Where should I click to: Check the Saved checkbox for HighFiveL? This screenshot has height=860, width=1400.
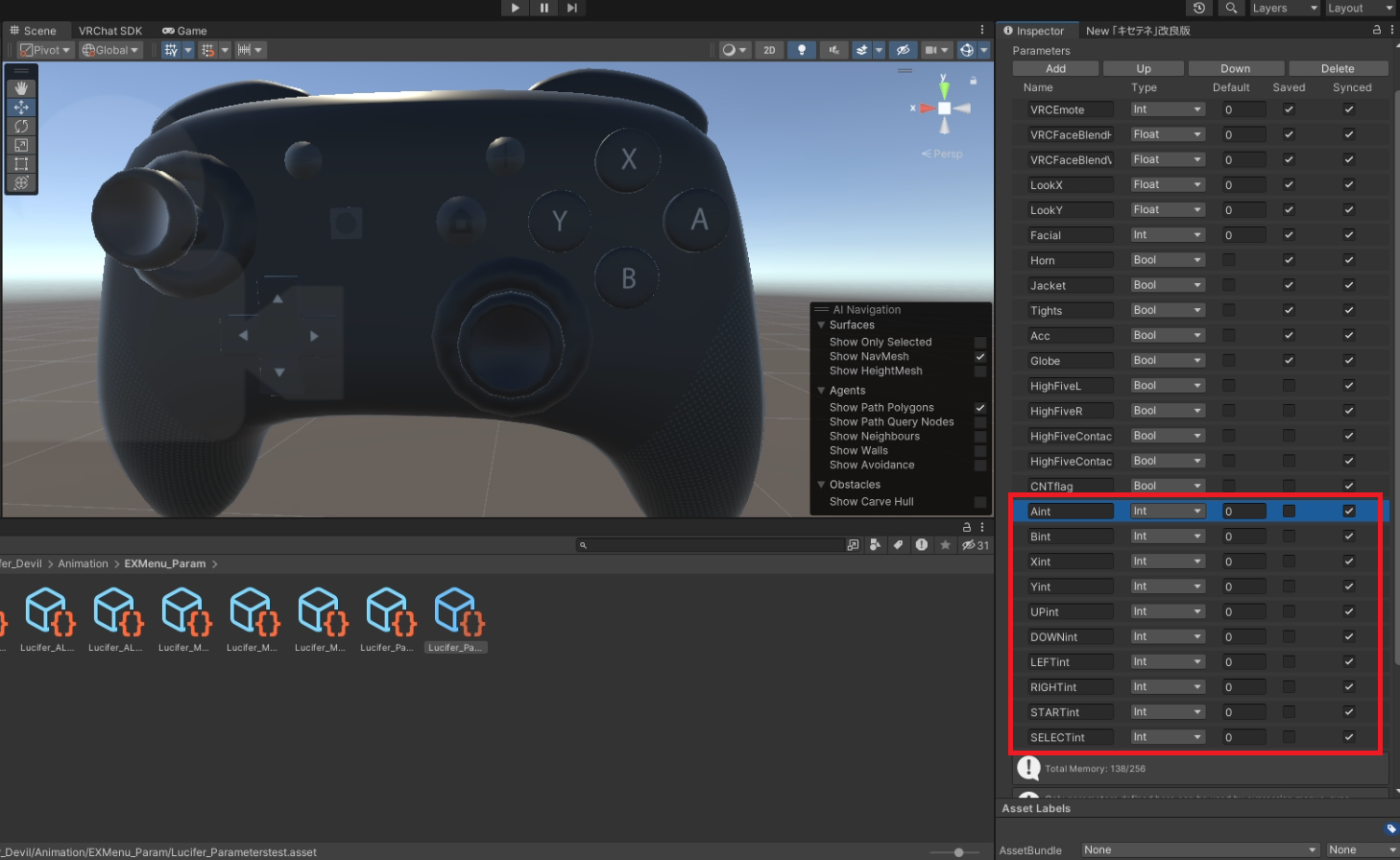(1289, 385)
